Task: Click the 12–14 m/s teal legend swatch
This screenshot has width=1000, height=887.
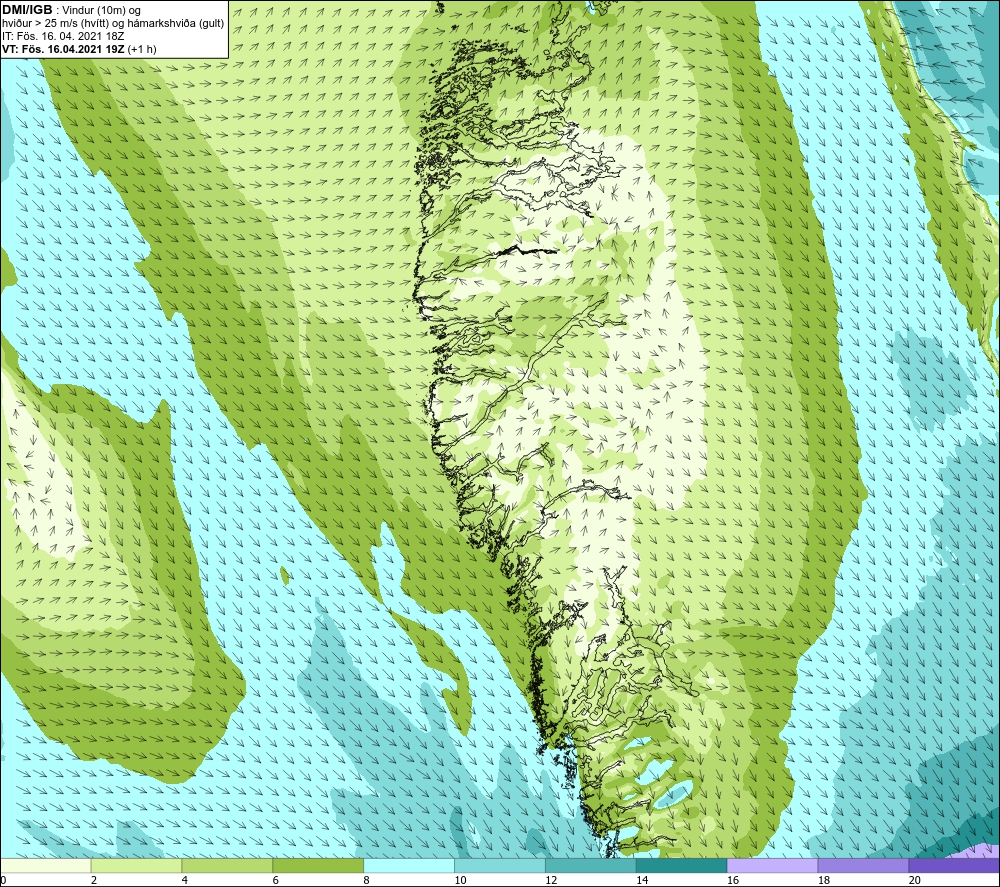Action: [x=591, y=865]
